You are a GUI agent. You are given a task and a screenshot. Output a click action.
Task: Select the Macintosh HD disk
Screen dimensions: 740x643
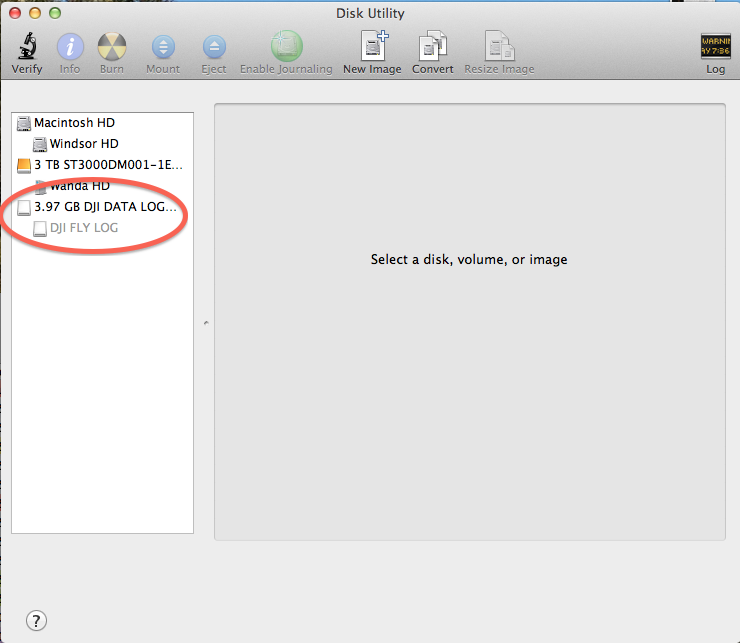point(102,123)
